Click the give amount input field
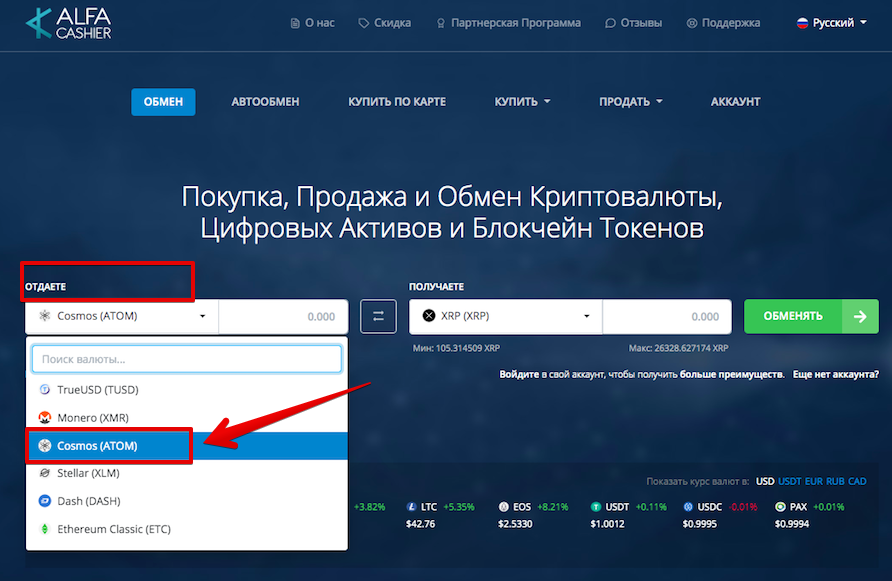The image size is (892, 581). [x=283, y=316]
